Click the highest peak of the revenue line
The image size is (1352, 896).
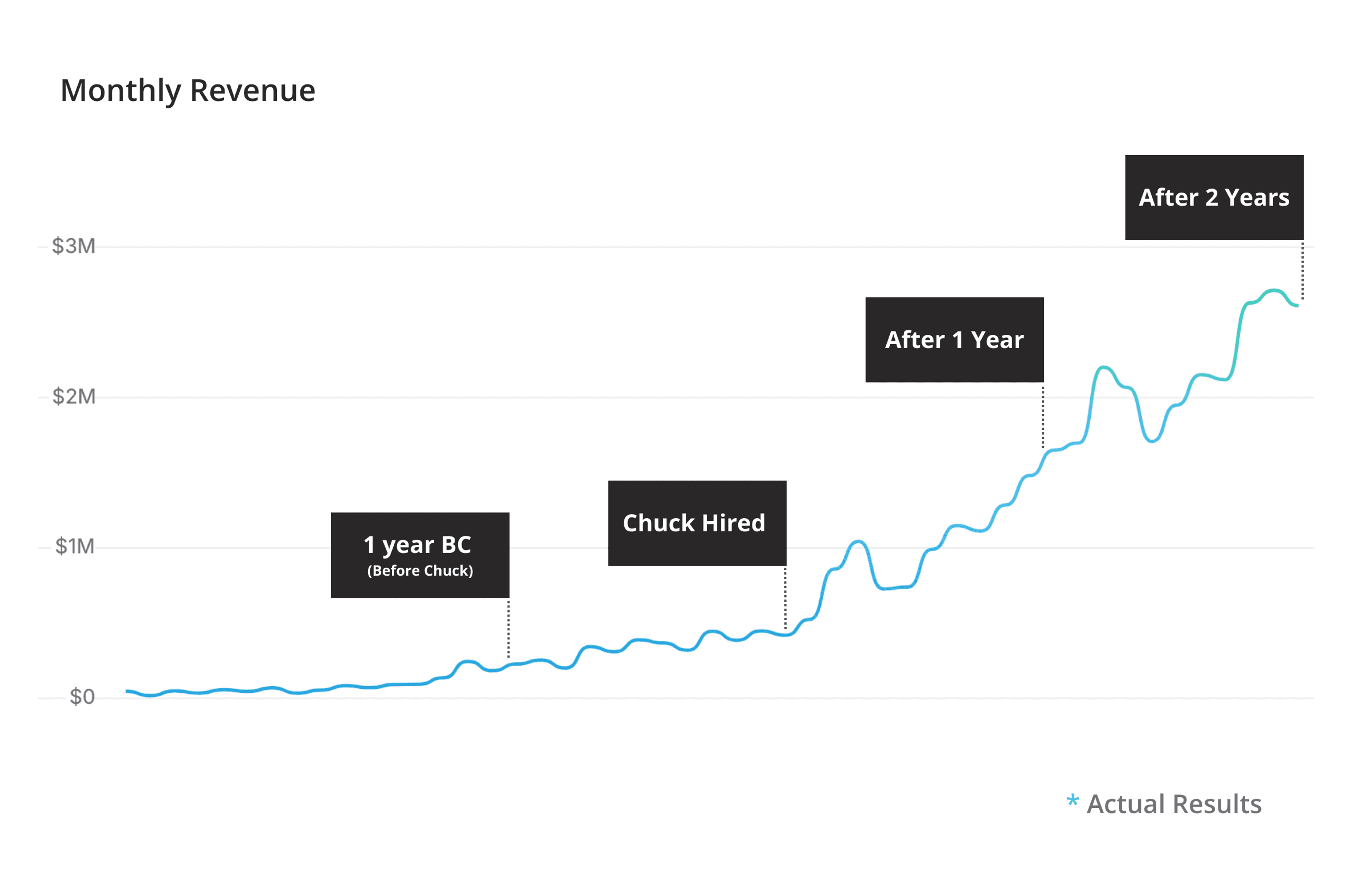tap(1273, 291)
